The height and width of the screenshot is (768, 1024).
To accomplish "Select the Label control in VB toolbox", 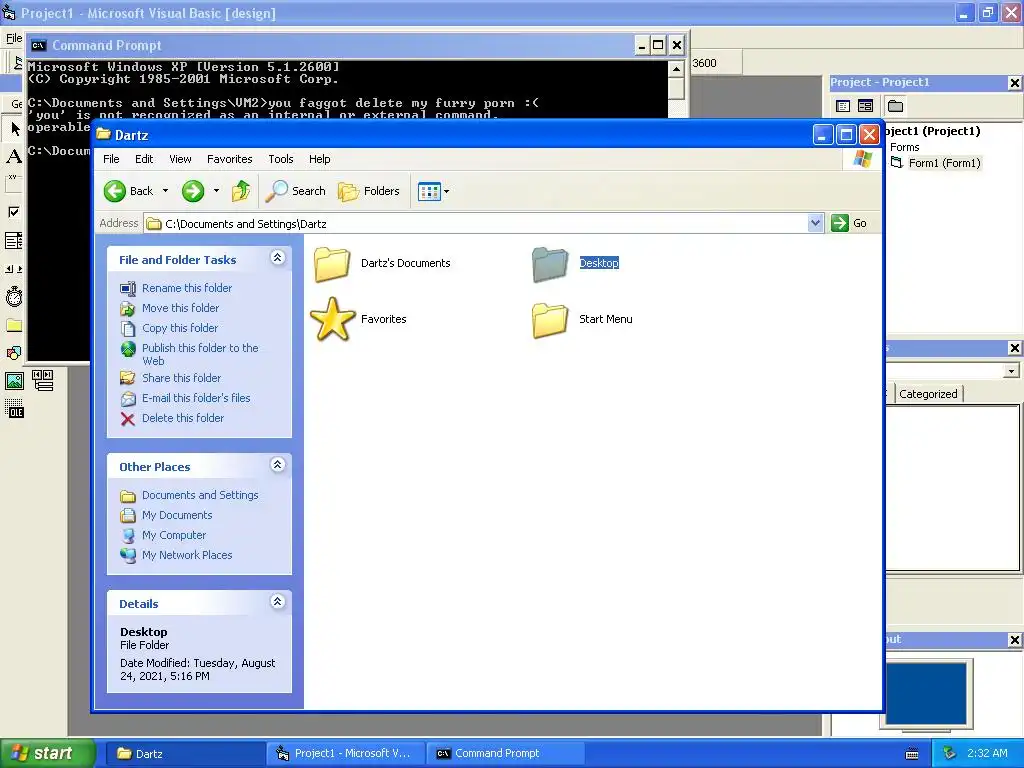I will point(14,156).
